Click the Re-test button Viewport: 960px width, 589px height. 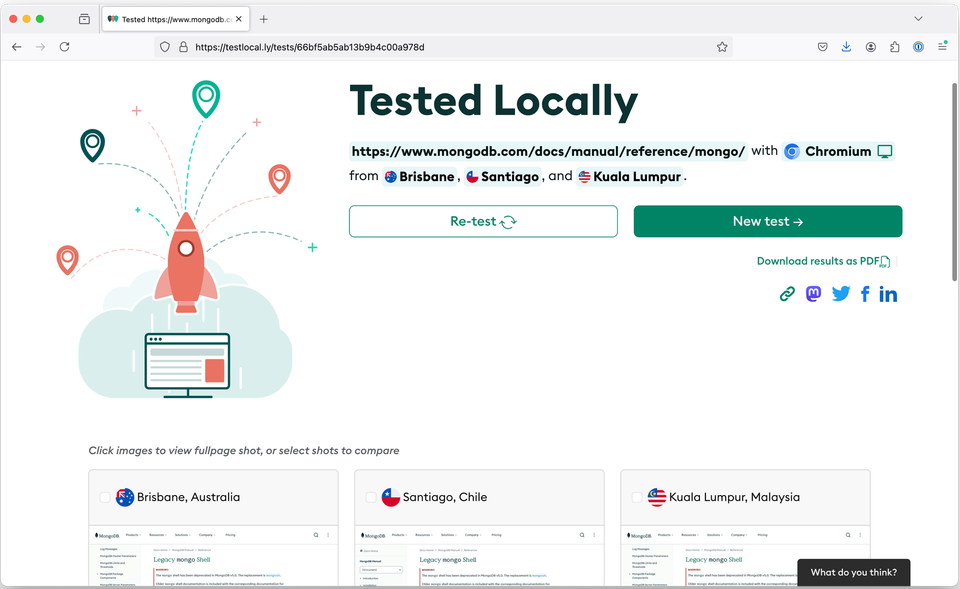click(x=483, y=221)
